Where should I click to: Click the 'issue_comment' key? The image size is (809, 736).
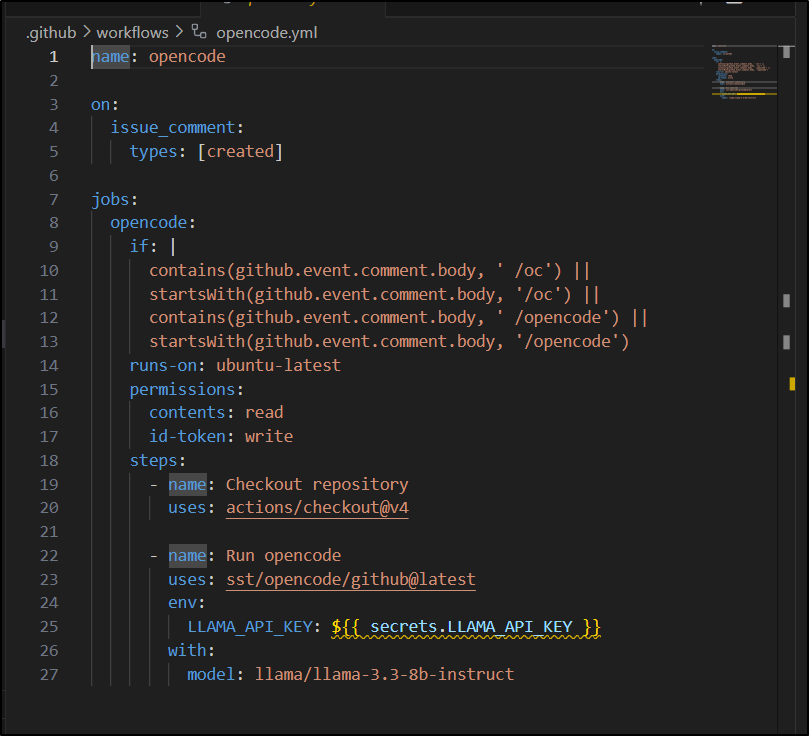click(173, 127)
